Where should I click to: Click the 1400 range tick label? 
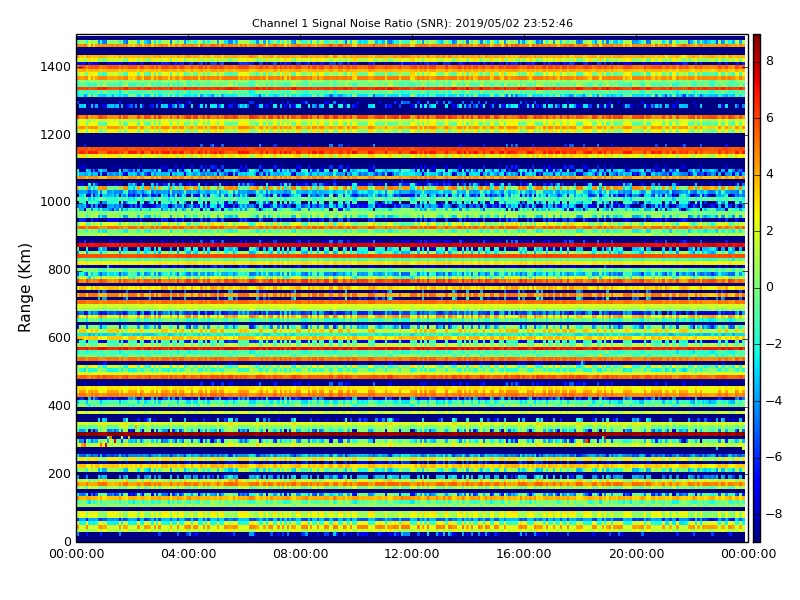pos(55,67)
